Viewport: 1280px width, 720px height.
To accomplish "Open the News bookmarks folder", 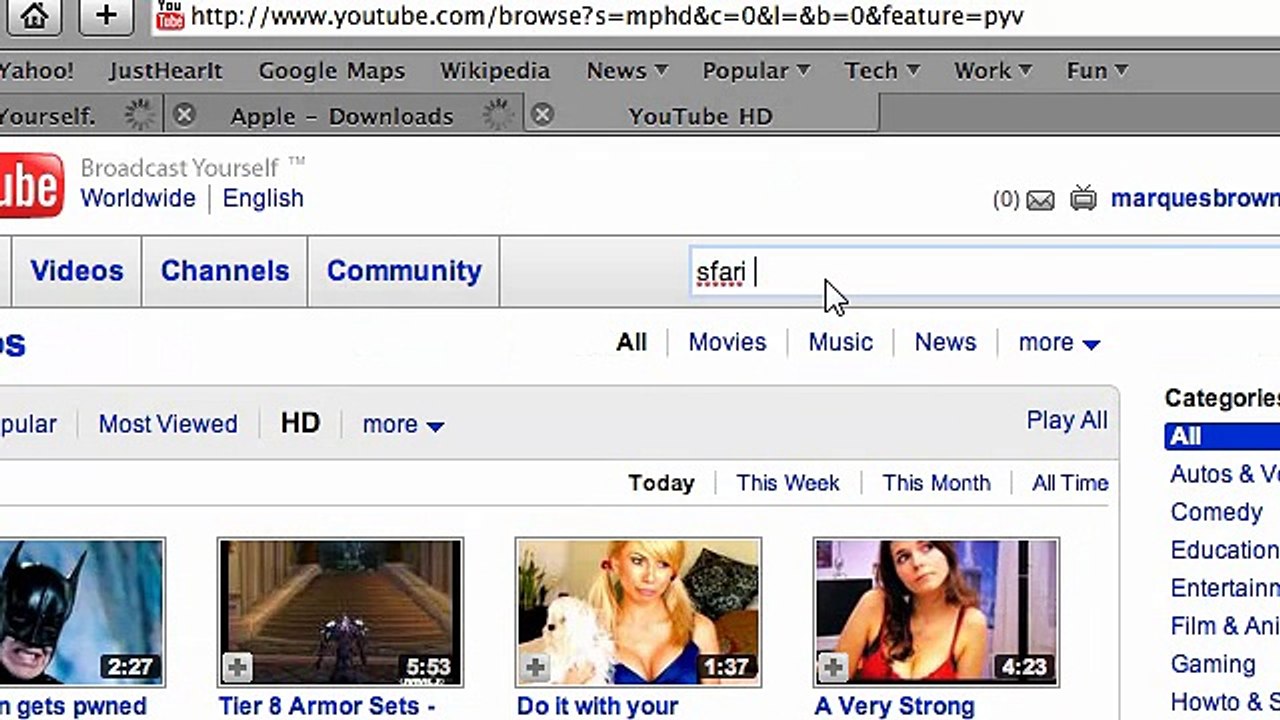I will coord(627,71).
